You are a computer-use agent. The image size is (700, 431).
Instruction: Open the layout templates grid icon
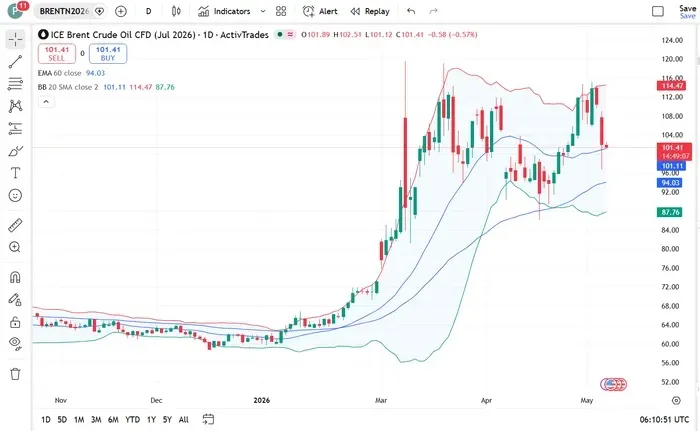[281, 11]
